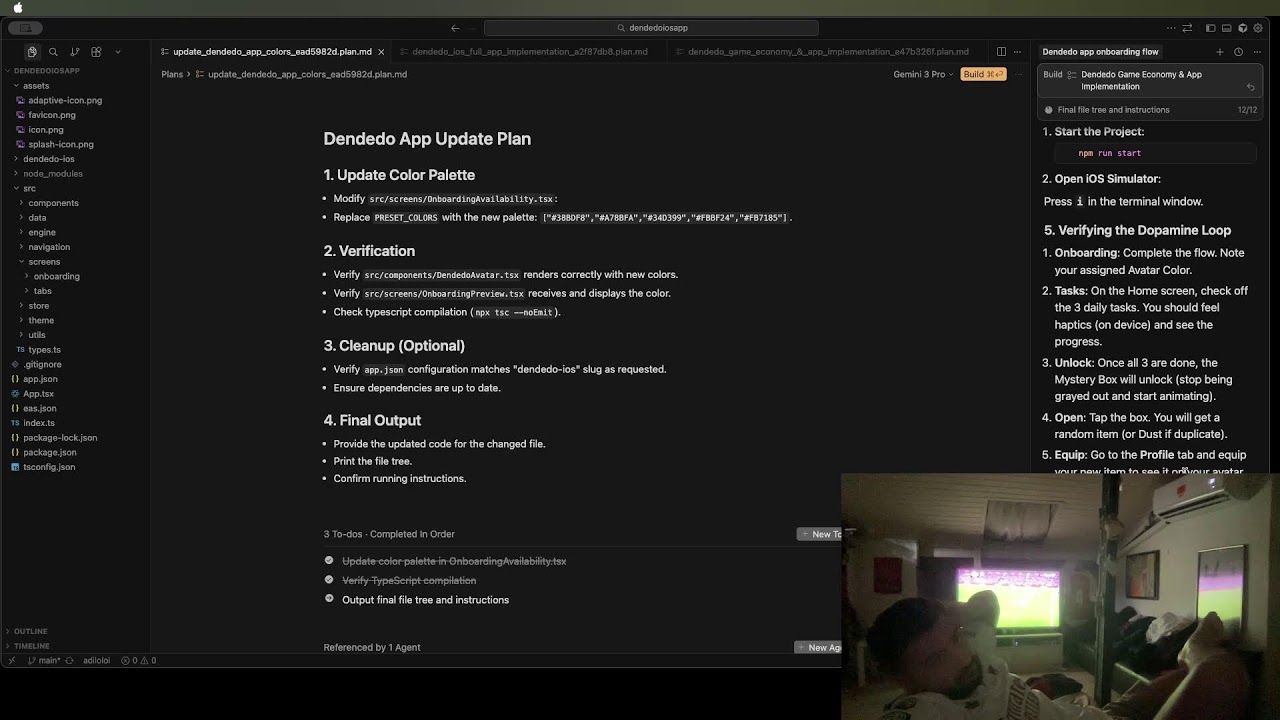Open errors and warnings status indicator

pyautogui.click(x=138, y=660)
